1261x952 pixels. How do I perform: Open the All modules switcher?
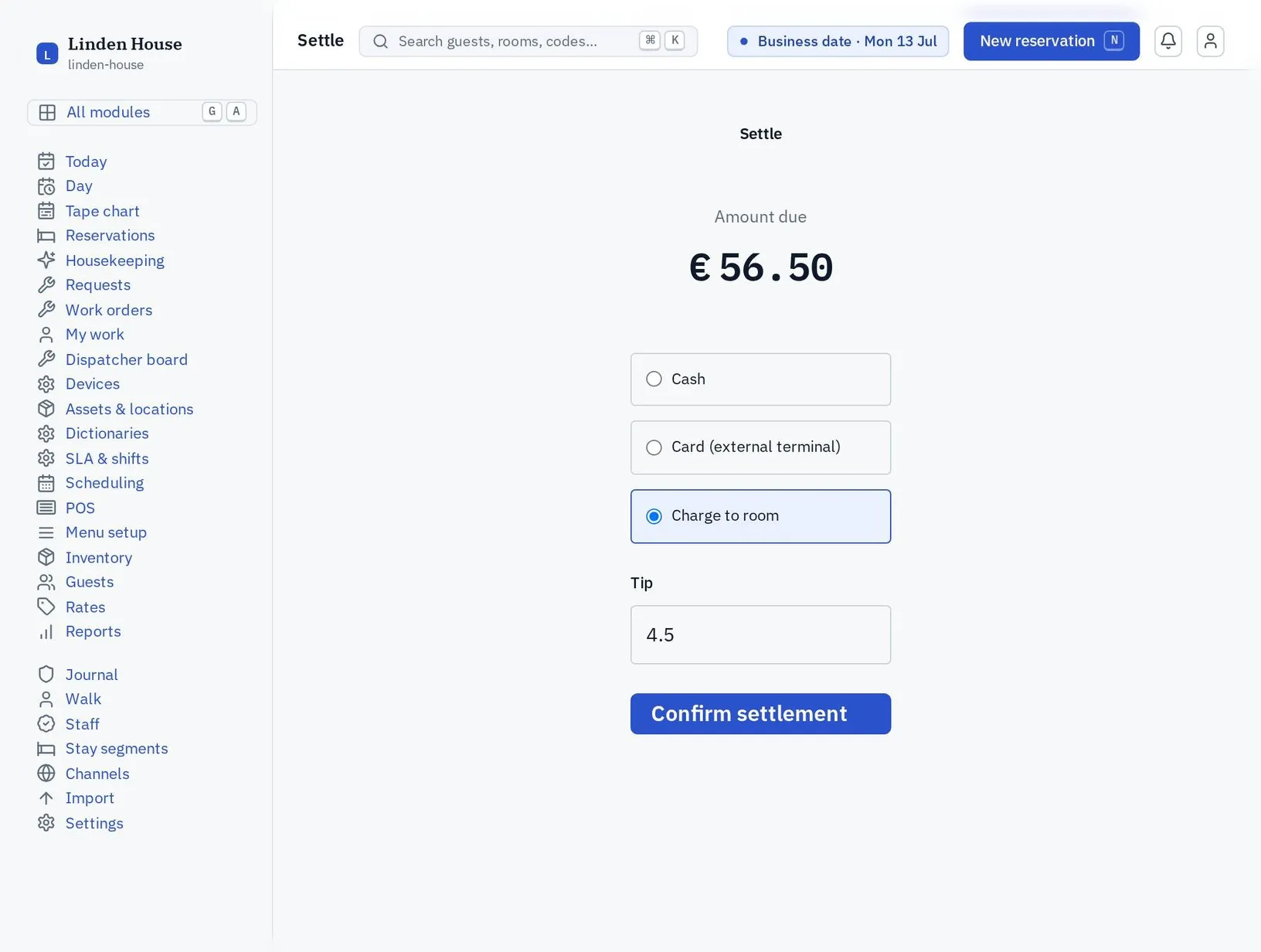pos(142,112)
